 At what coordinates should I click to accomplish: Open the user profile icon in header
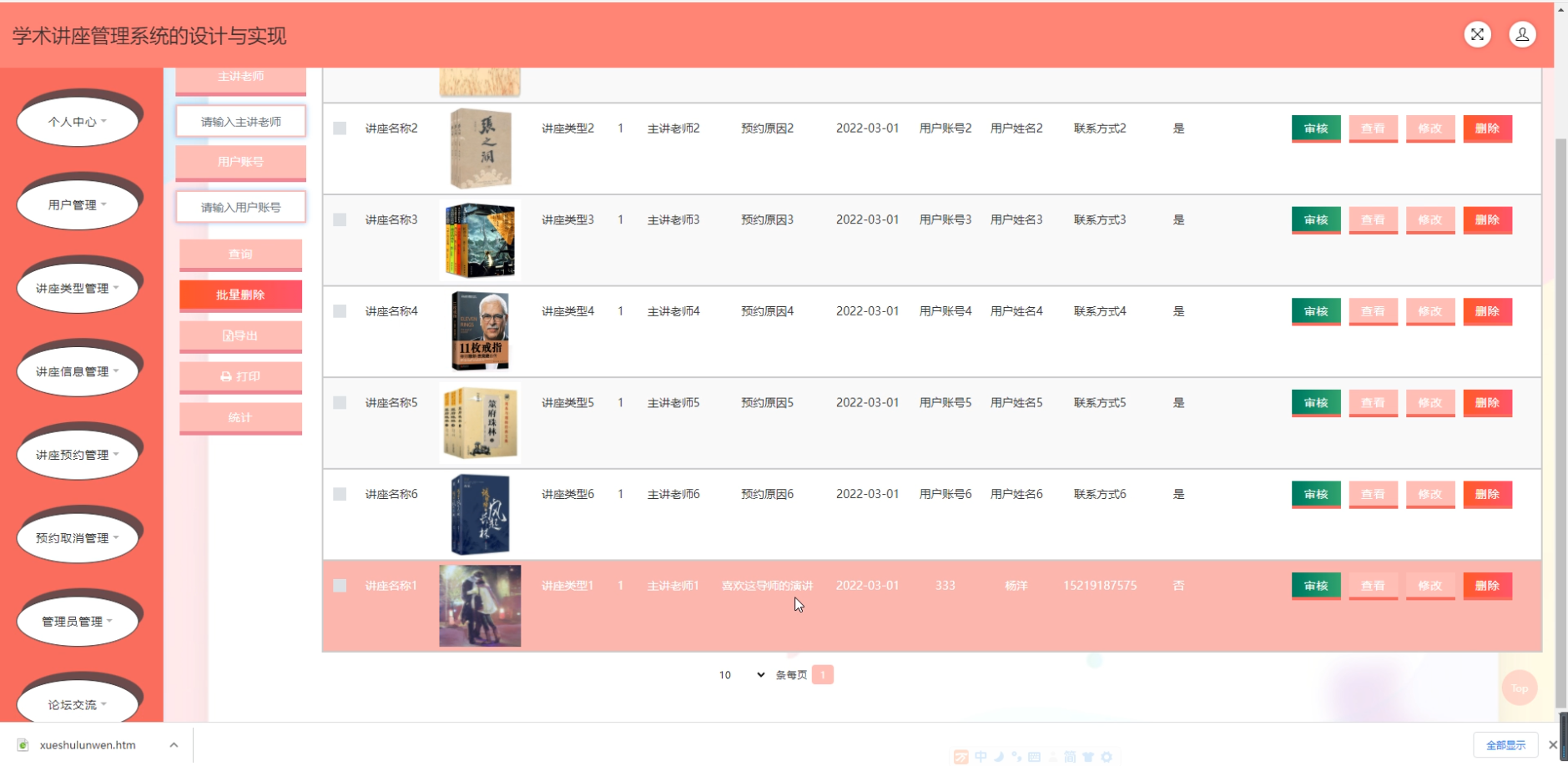1522,34
